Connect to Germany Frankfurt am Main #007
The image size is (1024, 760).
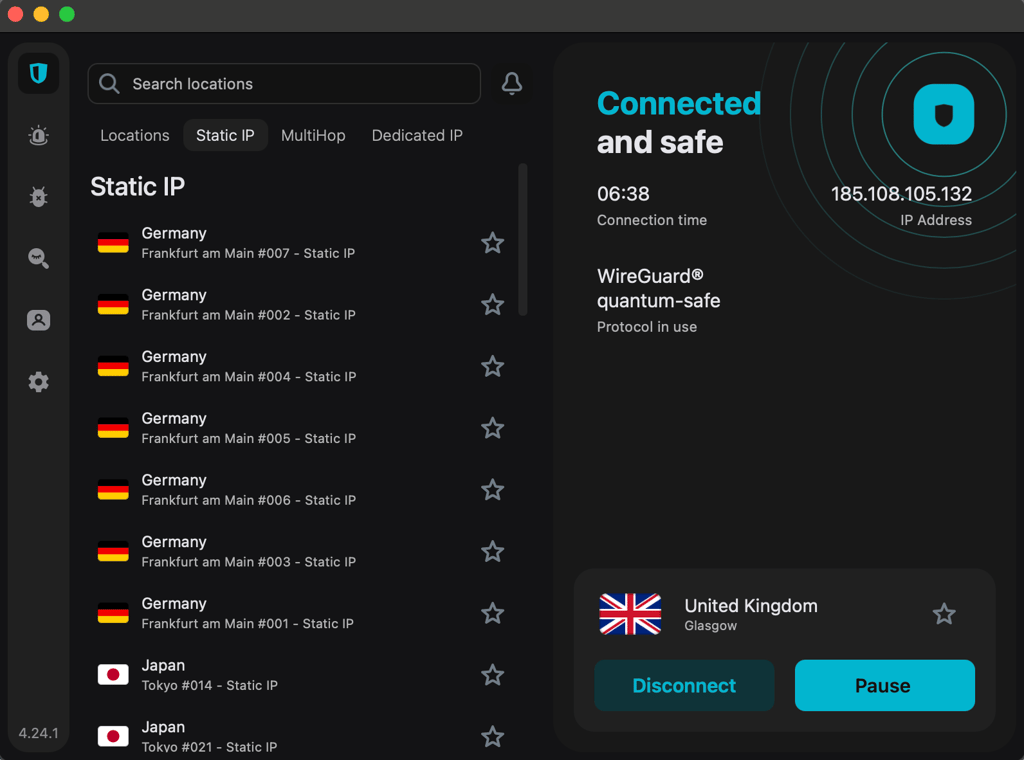pos(300,243)
